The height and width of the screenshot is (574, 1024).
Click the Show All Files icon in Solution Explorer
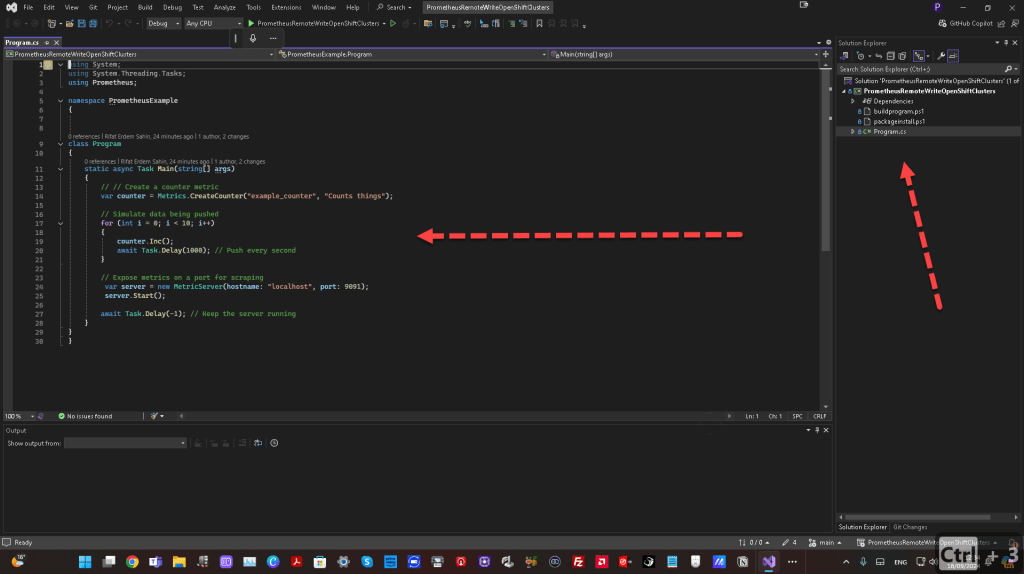[x=903, y=56]
